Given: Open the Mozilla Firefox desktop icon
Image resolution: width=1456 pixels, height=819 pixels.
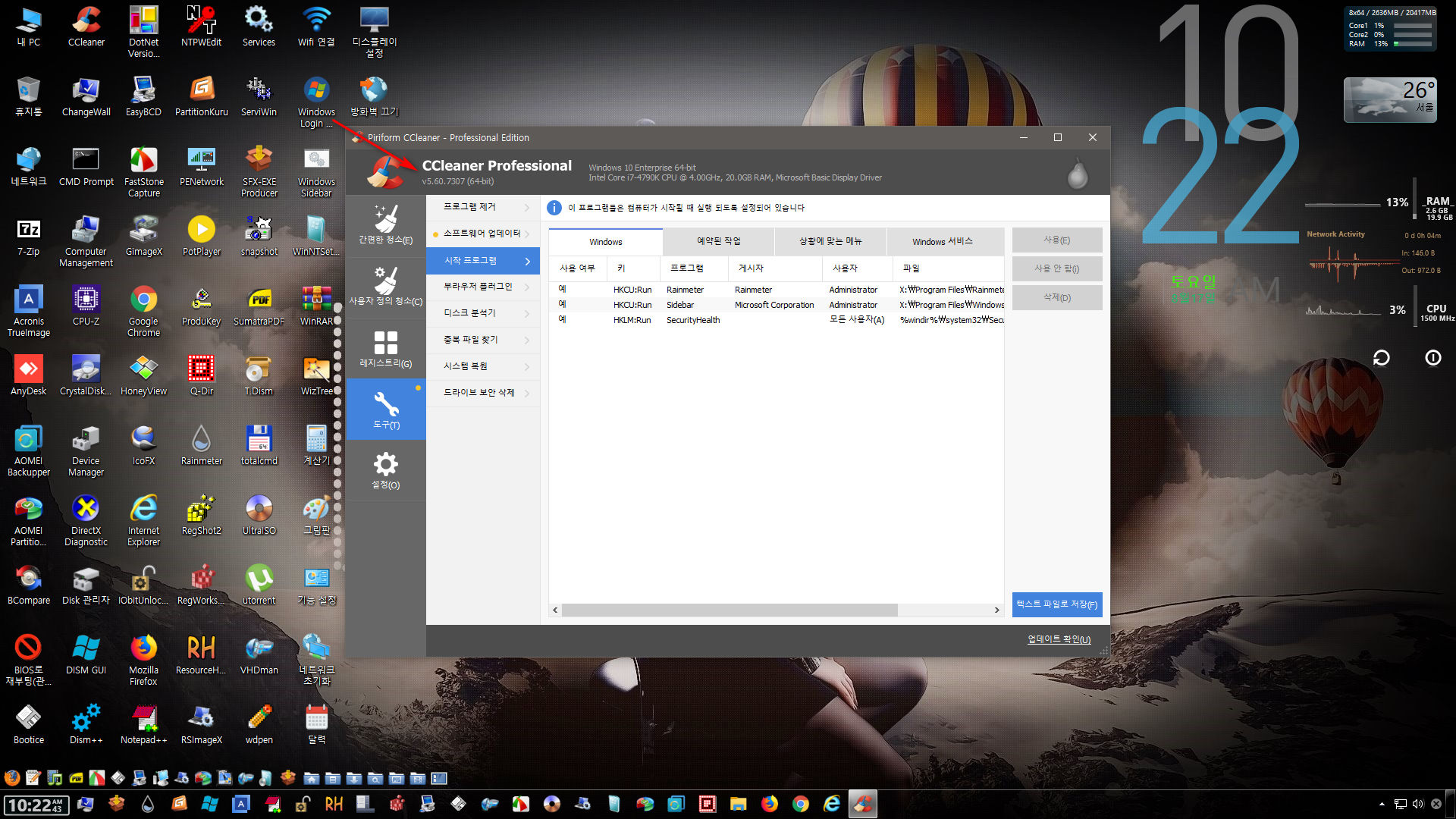Looking at the screenshot, I should pyautogui.click(x=143, y=660).
